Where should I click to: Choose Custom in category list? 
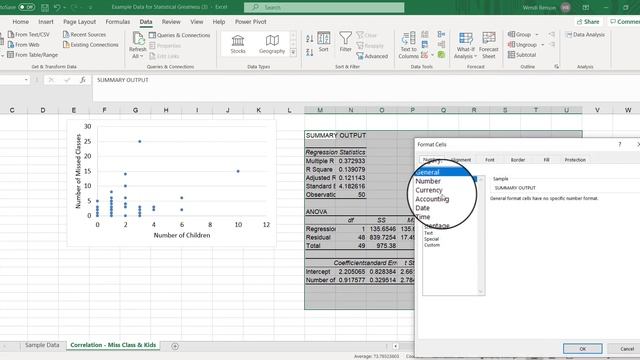click(x=432, y=245)
